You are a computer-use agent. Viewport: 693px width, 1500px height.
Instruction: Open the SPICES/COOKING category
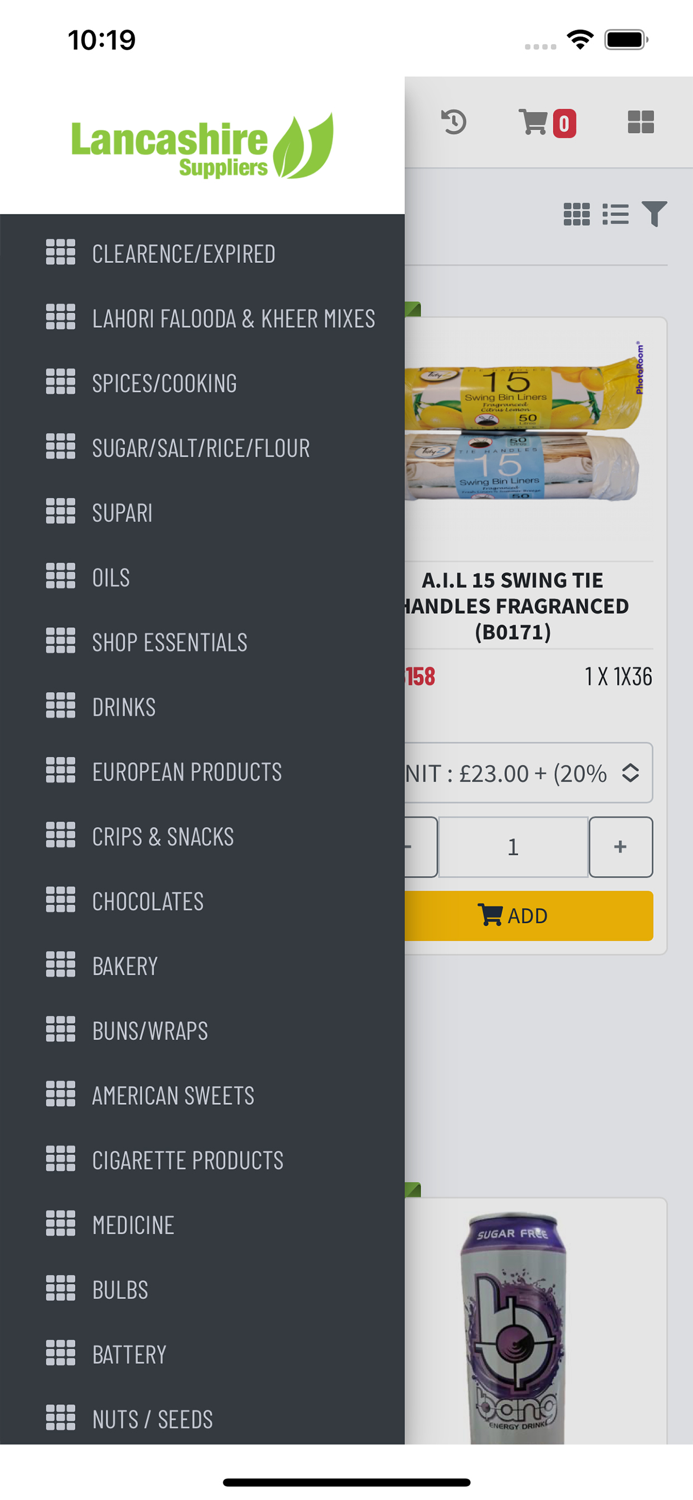(163, 383)
